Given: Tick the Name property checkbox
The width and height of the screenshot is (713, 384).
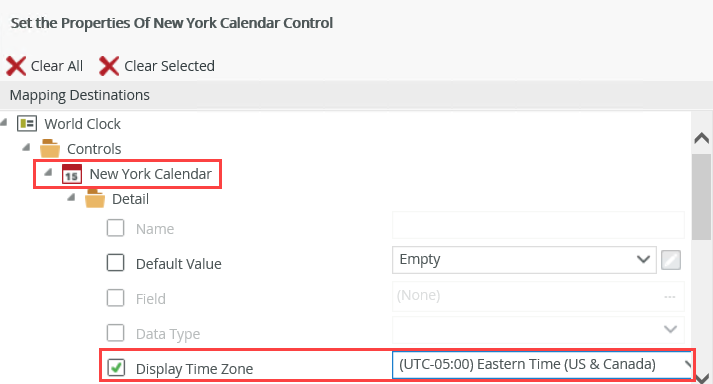Looking at the screenshot, I should (115, 227).
